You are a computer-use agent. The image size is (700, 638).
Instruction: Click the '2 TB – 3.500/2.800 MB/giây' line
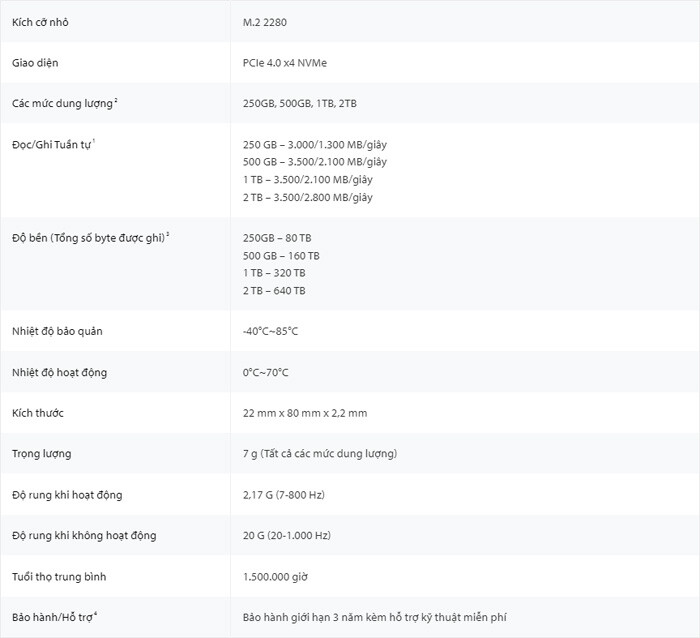point(308,197)
